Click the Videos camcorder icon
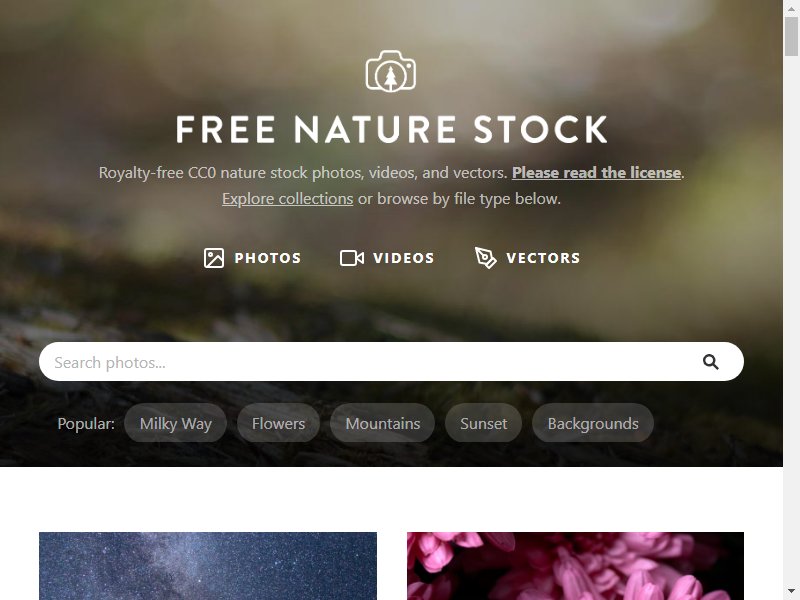 pos(352,258)
